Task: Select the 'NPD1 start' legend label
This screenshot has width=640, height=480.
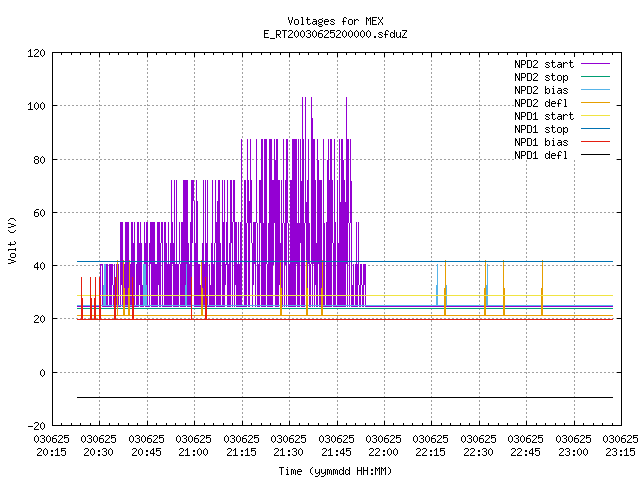Action: pos(544,116)
